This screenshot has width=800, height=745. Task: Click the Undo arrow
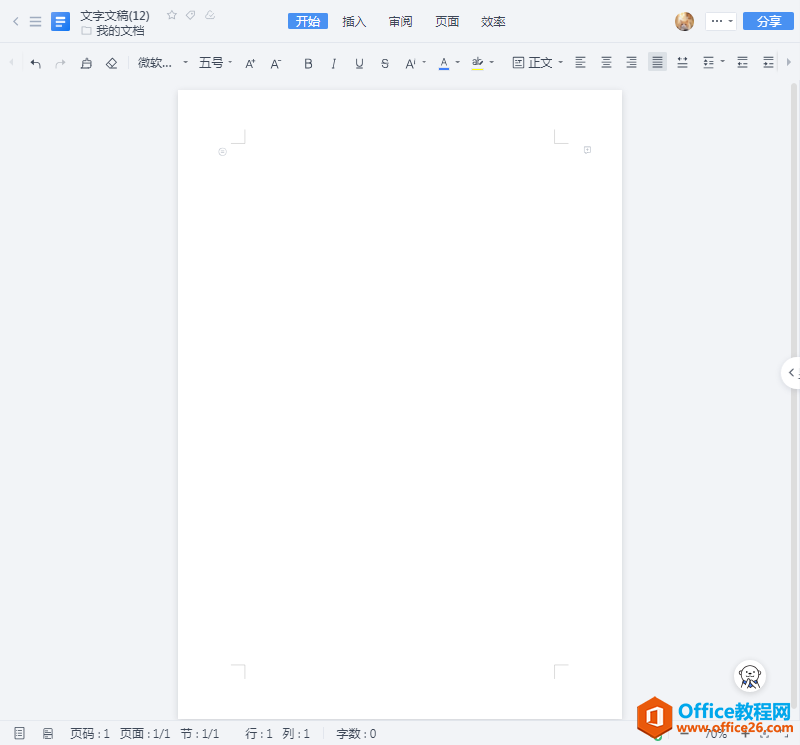coord(35,62)
